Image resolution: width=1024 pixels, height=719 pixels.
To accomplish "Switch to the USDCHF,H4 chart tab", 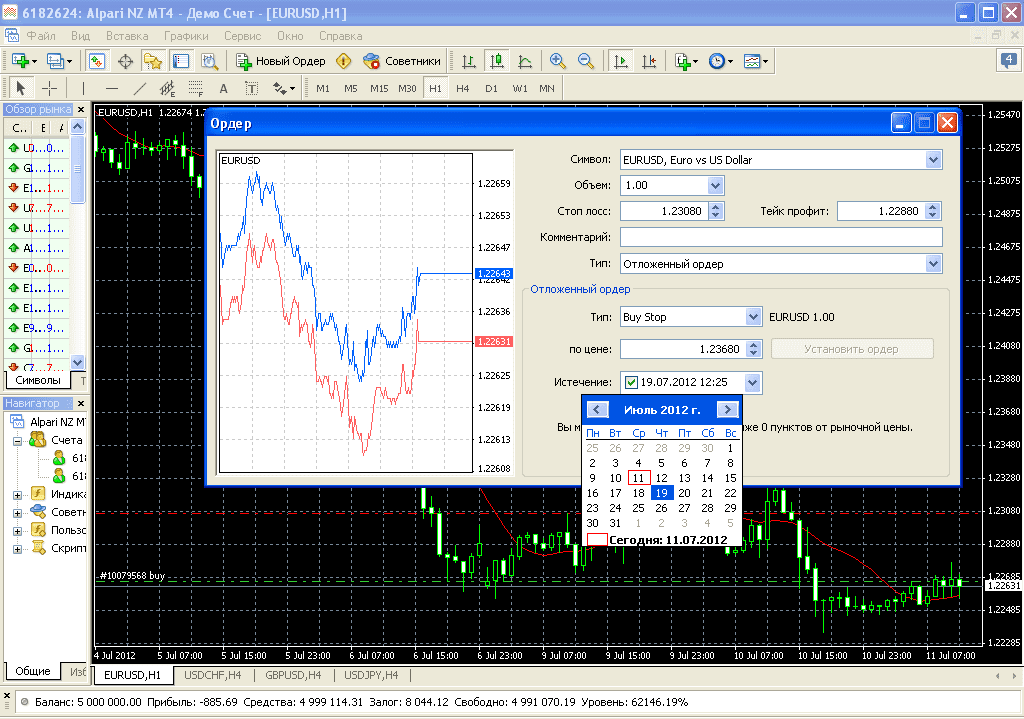I will pos(213,676).
